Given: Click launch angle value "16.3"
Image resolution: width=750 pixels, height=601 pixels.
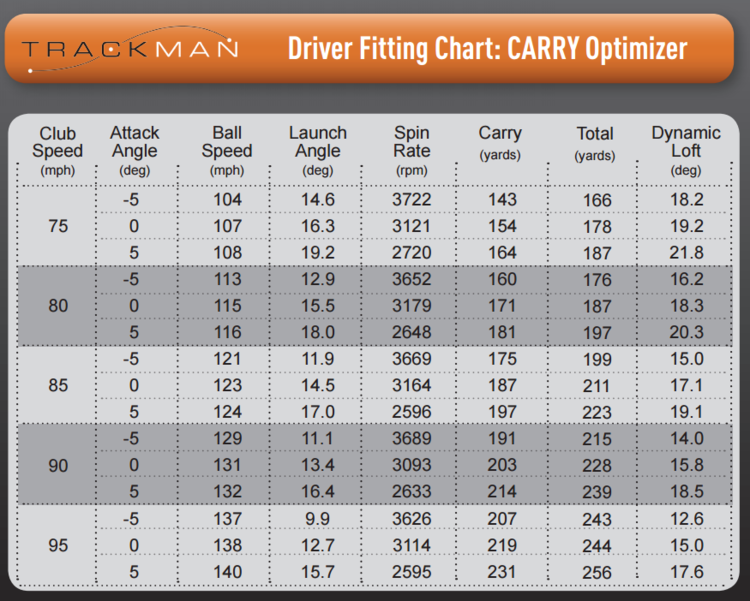Looking at the screenshot, I should [318, 226].
